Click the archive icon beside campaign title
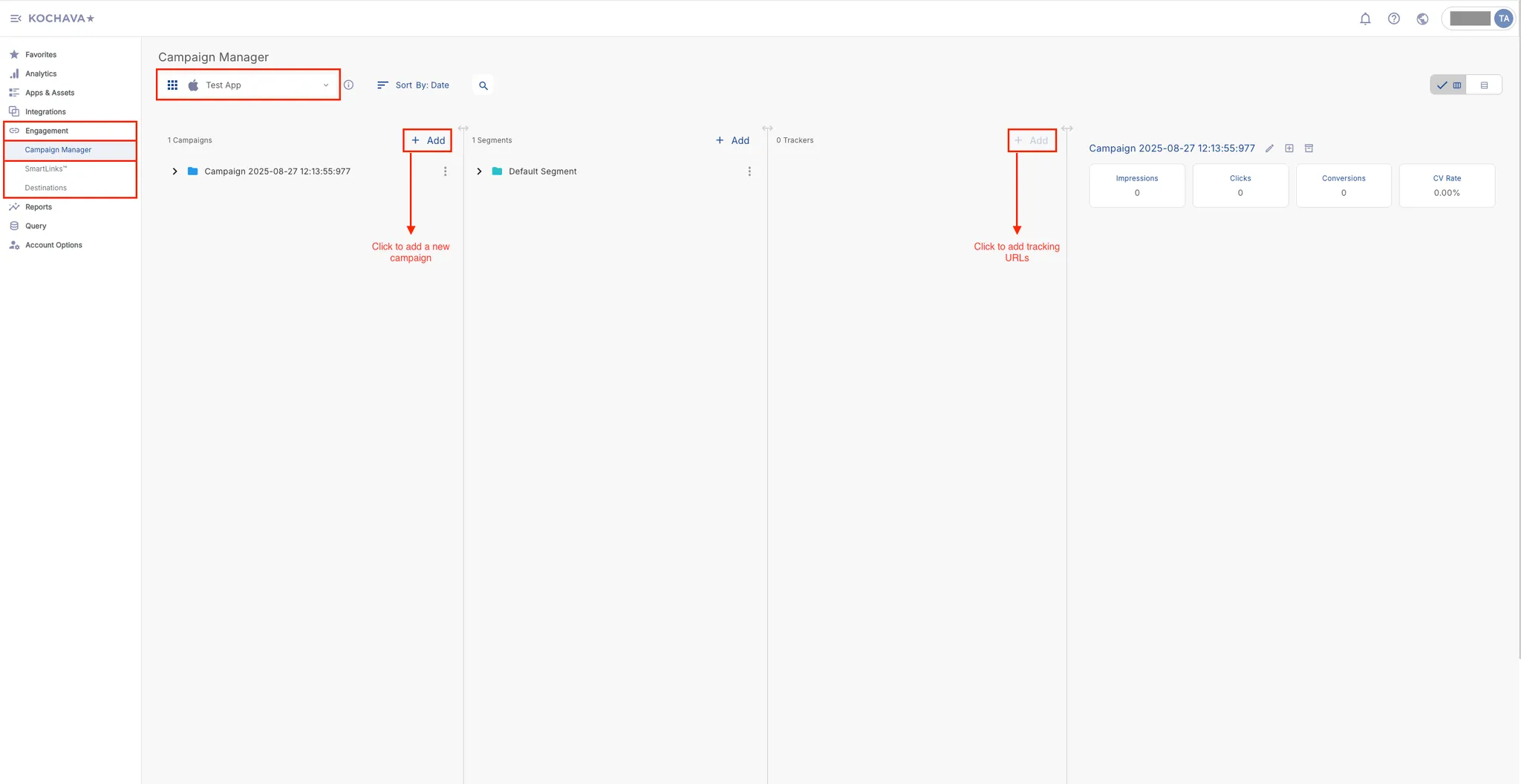Screen dimensions: 1521x784 (1309, 148)
